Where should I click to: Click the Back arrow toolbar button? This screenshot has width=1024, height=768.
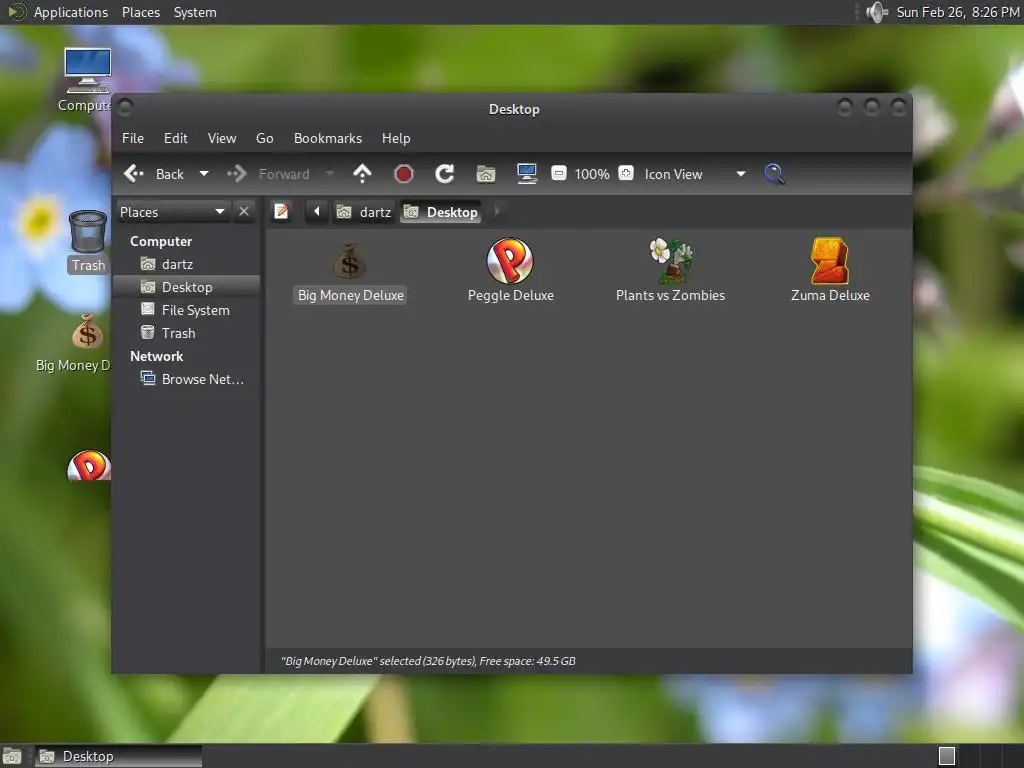tap(154, 174)
